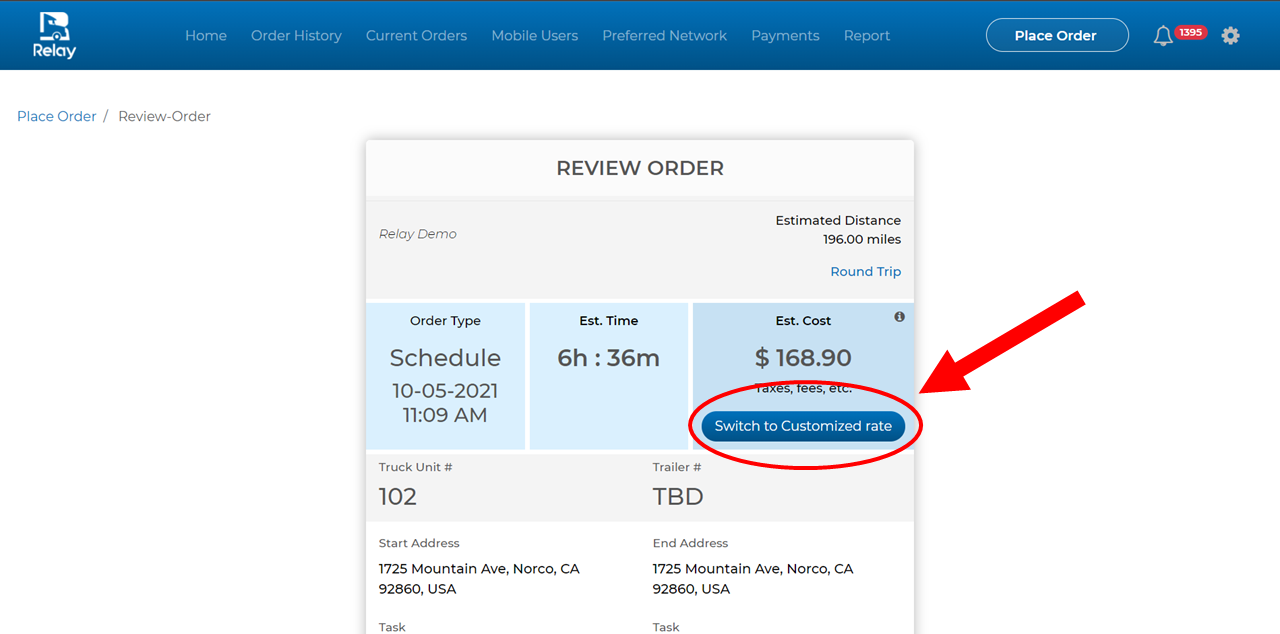This screenshot has width=1280, height=634.
Task: Go back via Place Order breadcrumb
Action: pos(57,117)
